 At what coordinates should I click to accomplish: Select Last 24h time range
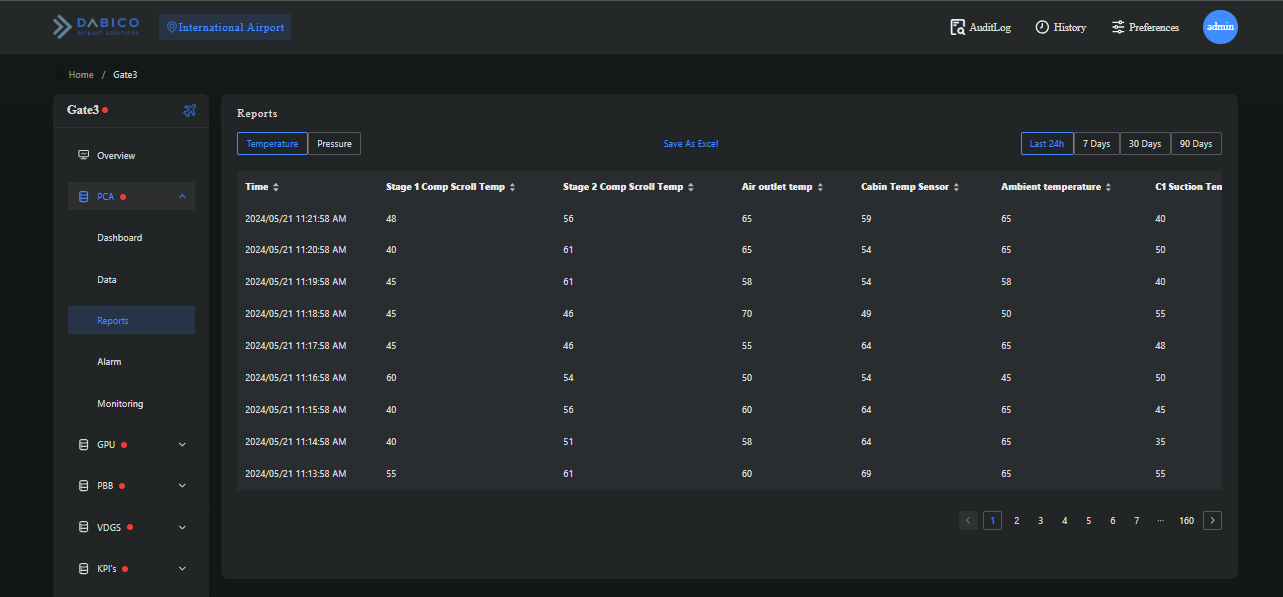coord(1047,144)
